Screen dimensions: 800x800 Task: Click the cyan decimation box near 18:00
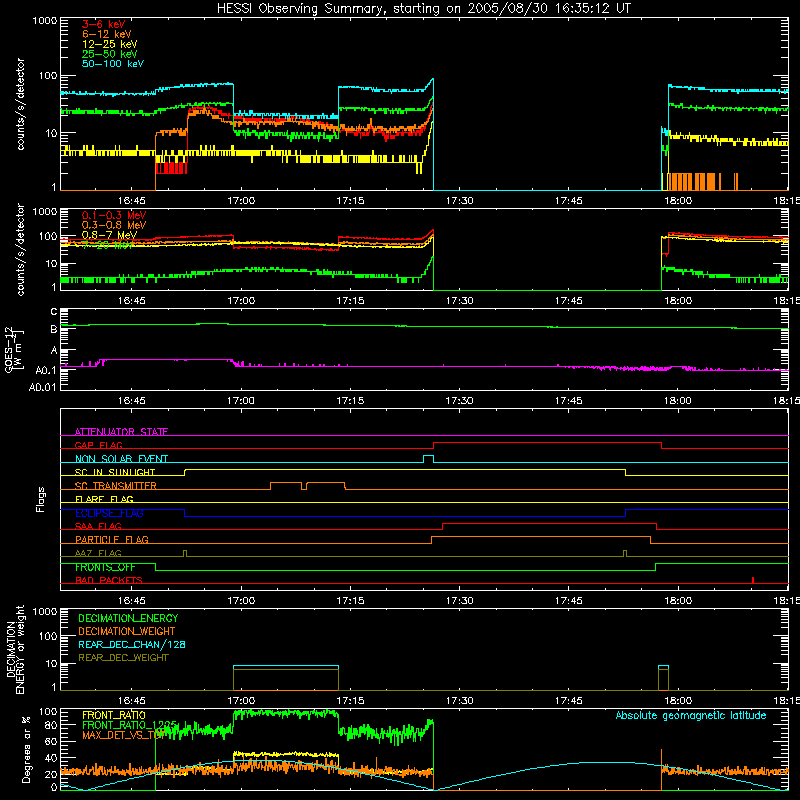(x=663, y=667)
